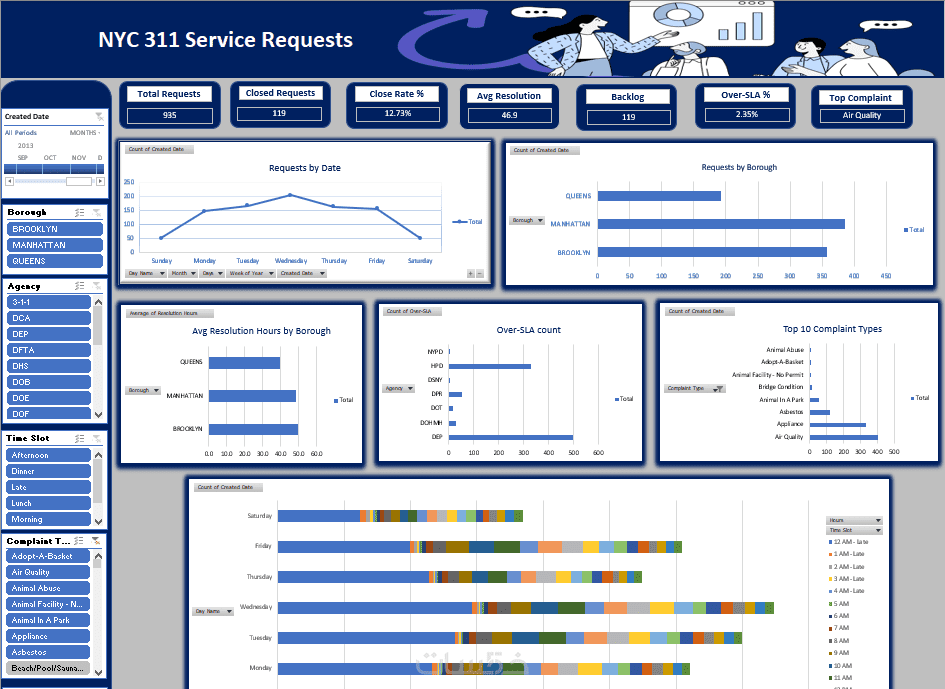Click the Agency slicer scroll down arrow
The image size is (945, 689).
(98, 415)
